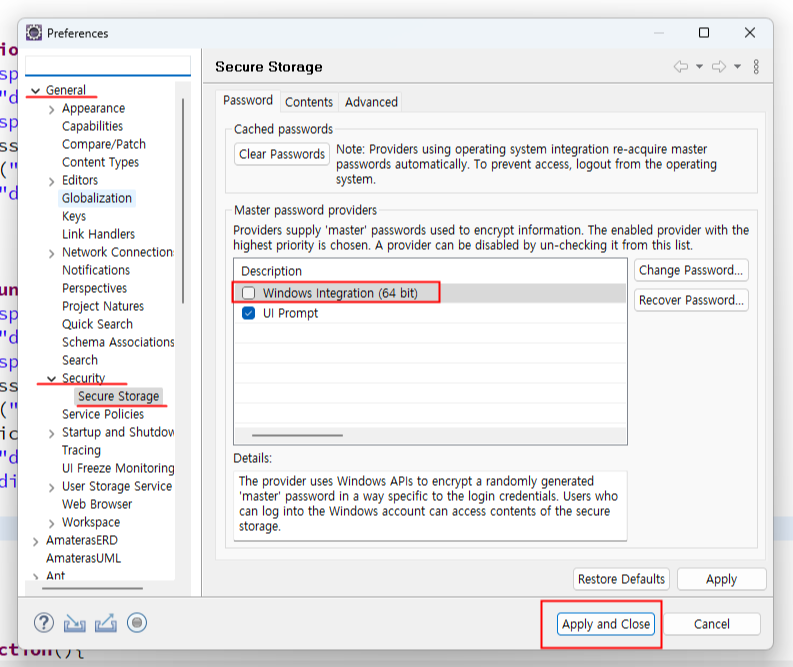The width and height of the screenshot is (793, 667).
Task: Expand the Appearance node
Action: pyautogui.click(x=52, y=110)
